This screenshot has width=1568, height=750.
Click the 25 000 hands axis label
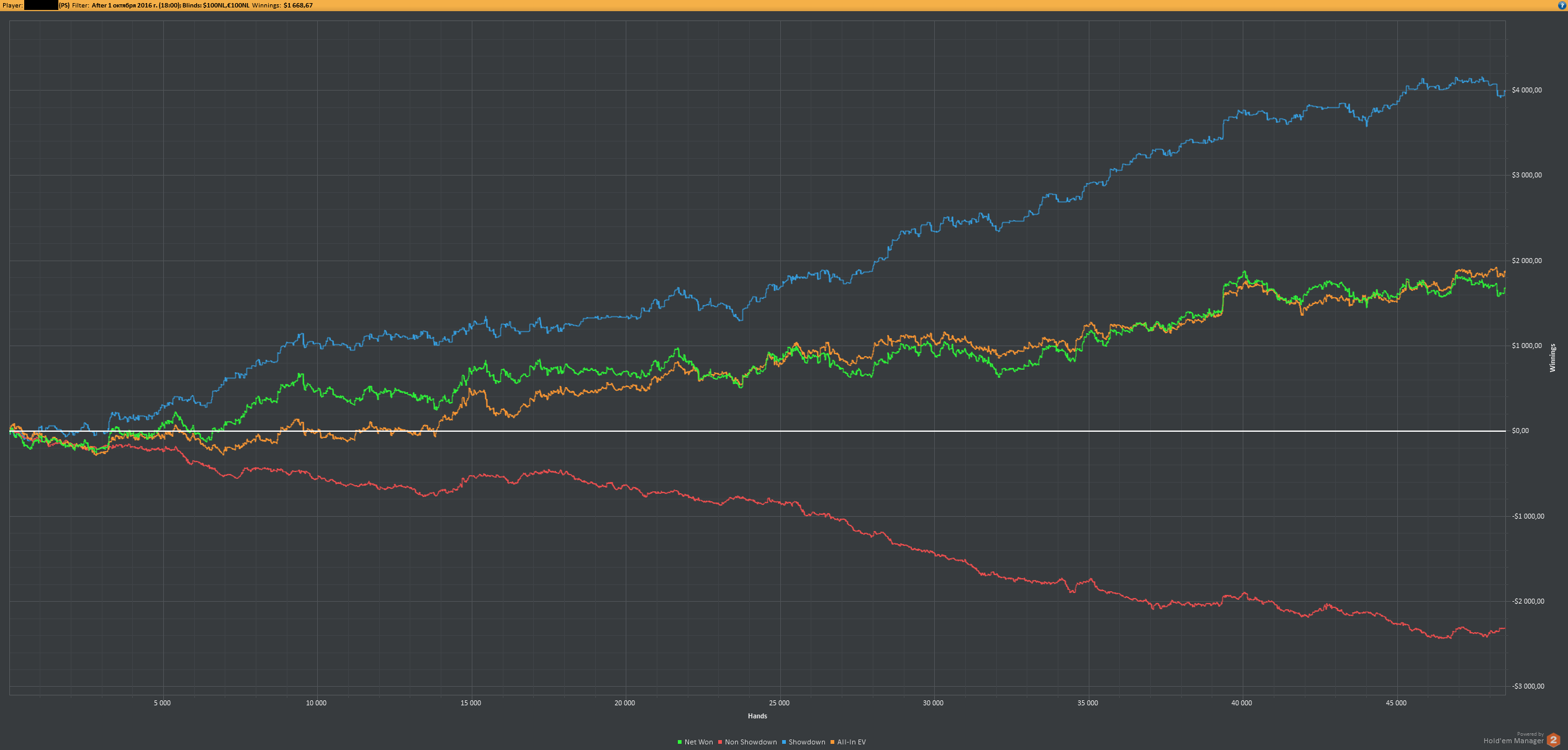tap(779, 703)
